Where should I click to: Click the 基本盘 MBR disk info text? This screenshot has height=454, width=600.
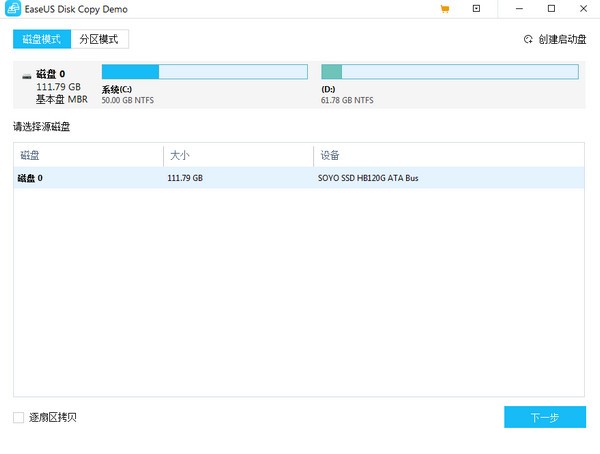coord(62,100)
